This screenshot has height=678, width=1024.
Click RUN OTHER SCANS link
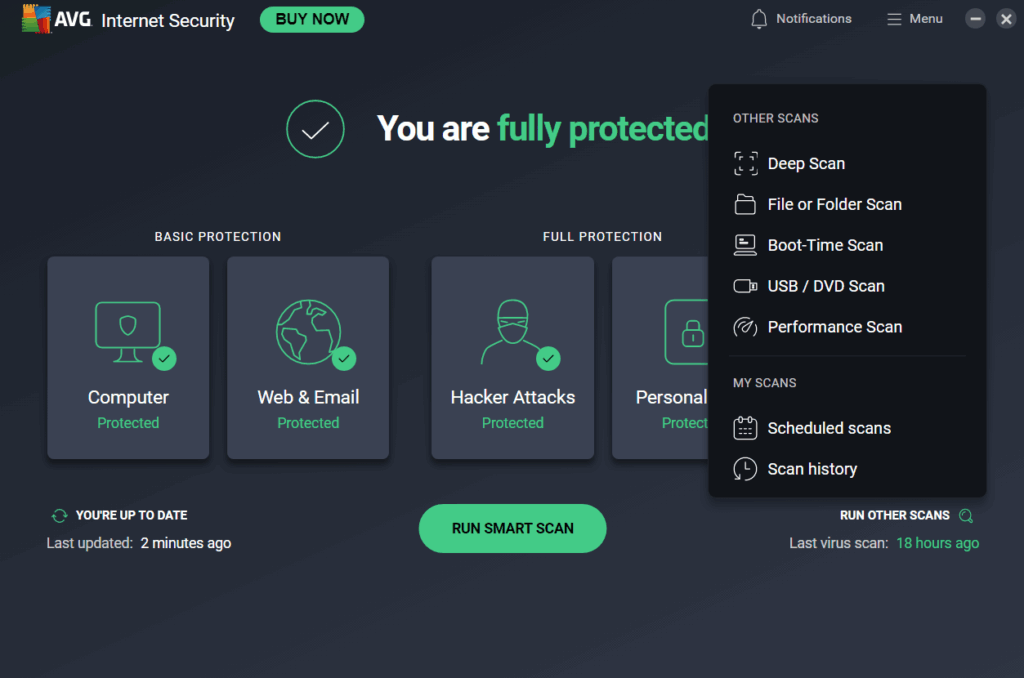click(895, 515)
